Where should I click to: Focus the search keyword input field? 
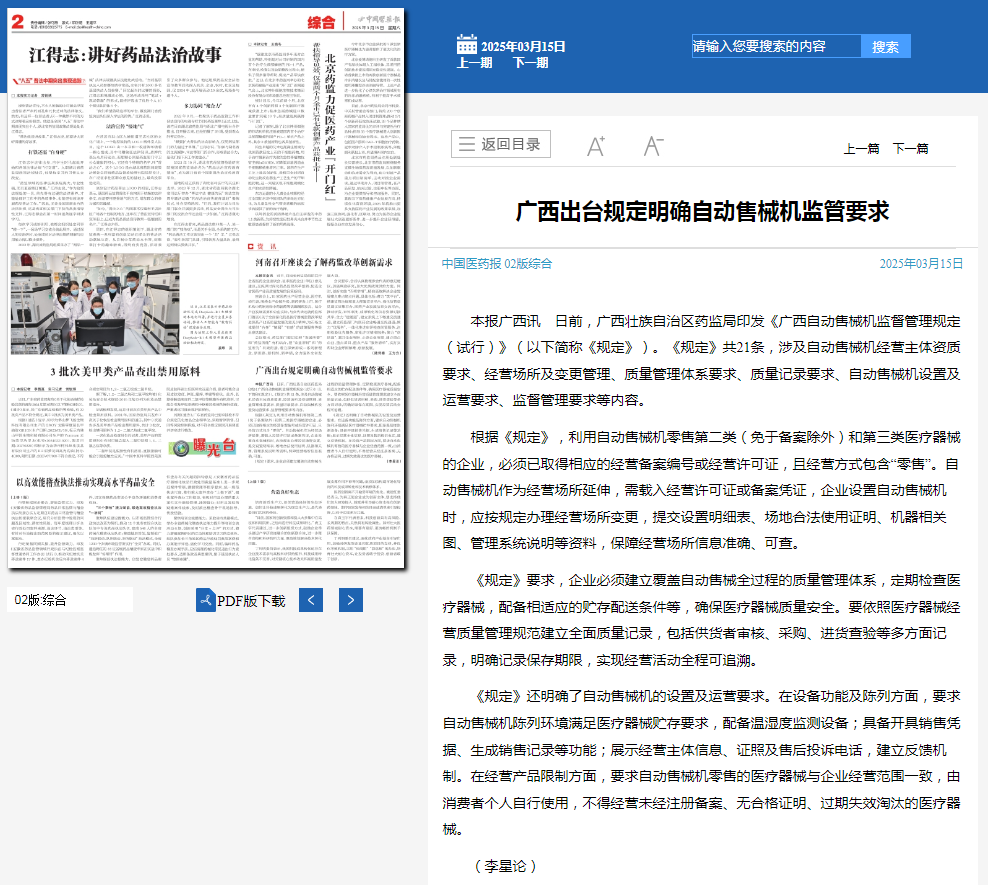[776, 46]
